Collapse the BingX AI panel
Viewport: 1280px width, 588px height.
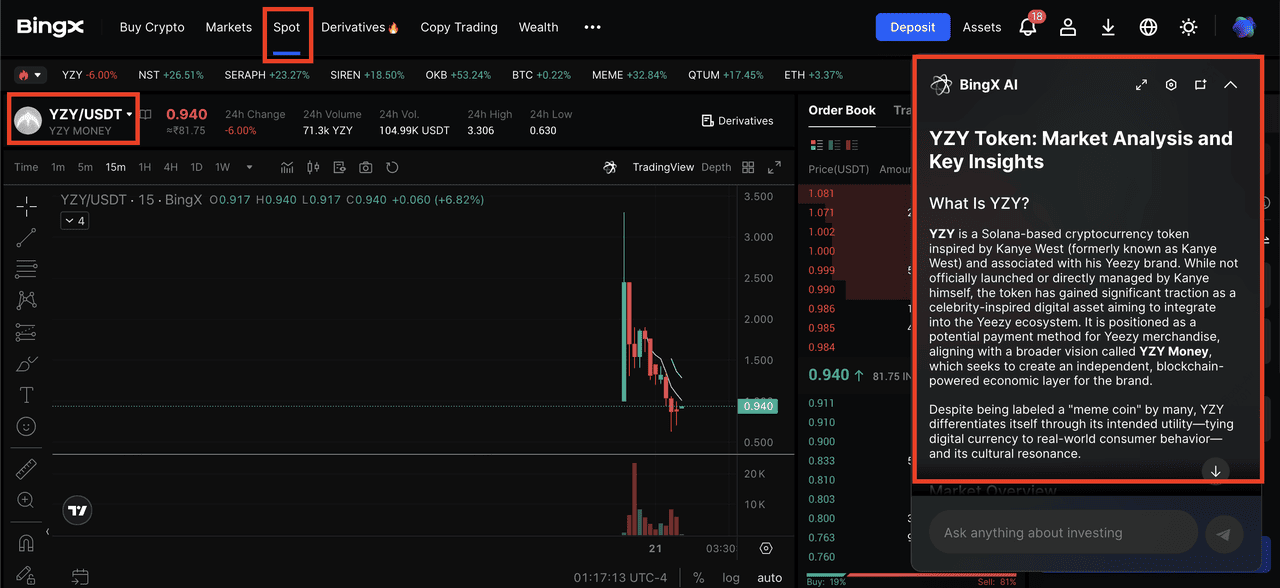click(1230, 85)
